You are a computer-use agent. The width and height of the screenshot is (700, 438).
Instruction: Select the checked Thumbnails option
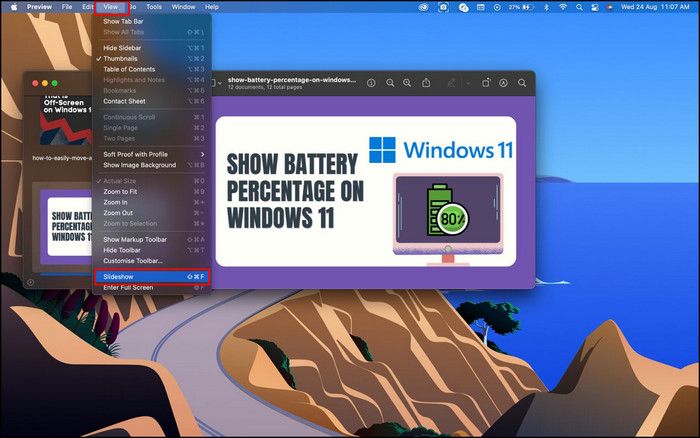click(x=152, y=58)
